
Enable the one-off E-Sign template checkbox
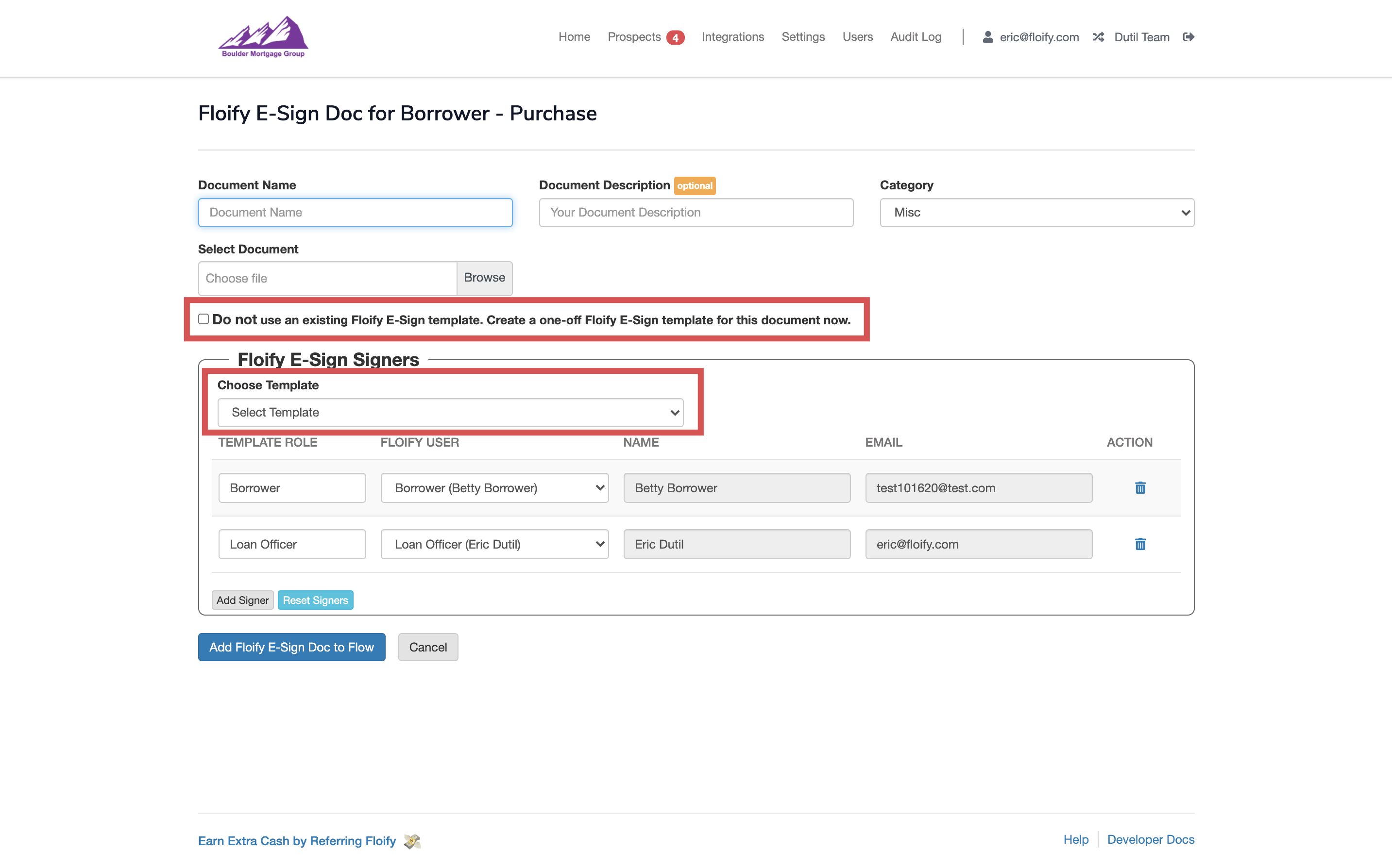(204, 318)
